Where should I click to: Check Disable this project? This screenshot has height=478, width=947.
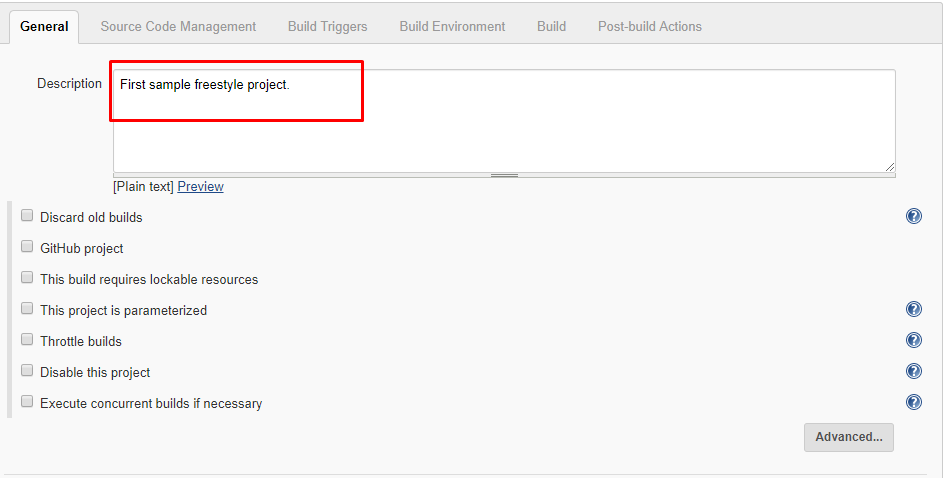point(27,371)
